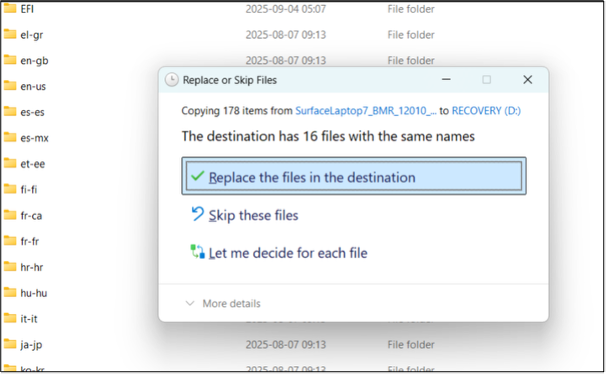Select the fr-ca folder icon

point(10,215)
